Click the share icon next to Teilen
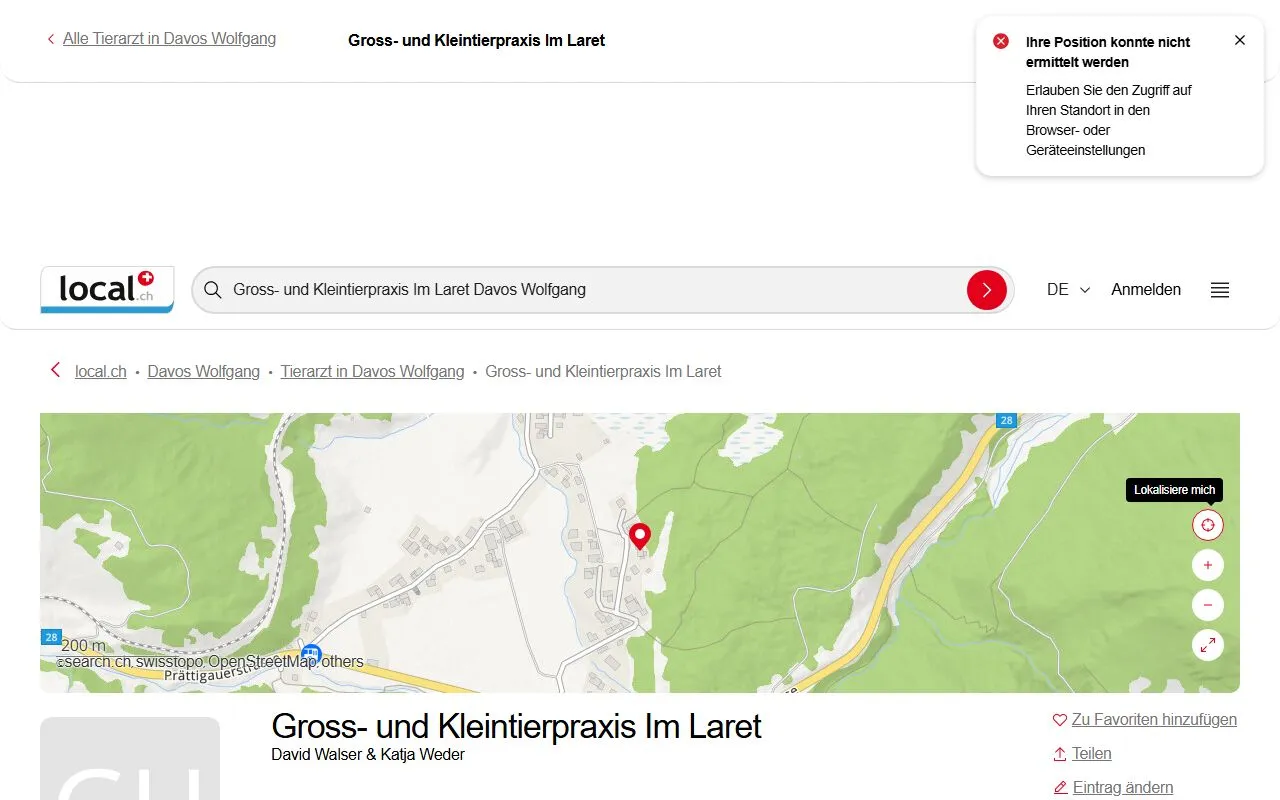This screenshot has height=800, width=1280. (x=1059, y=753)
